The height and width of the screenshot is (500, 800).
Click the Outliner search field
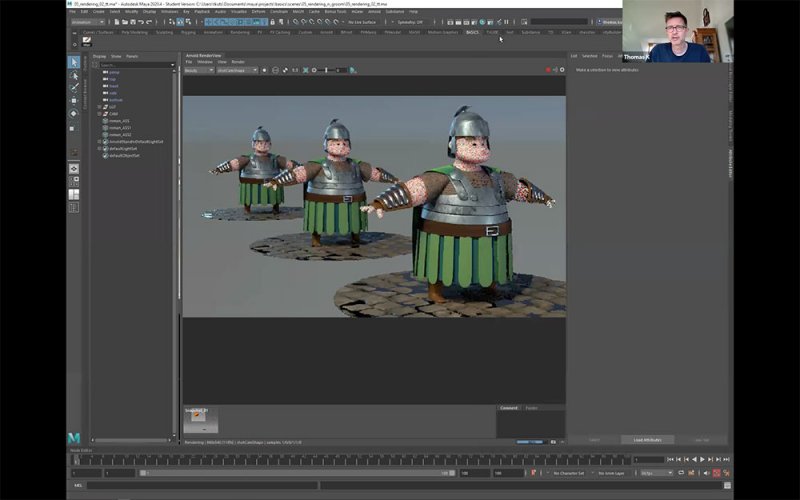[x=137, y=65]
